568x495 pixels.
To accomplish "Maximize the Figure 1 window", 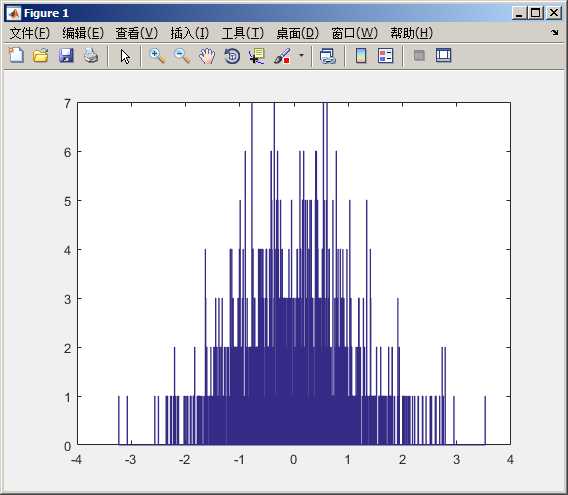I will (x=536, y=13).
